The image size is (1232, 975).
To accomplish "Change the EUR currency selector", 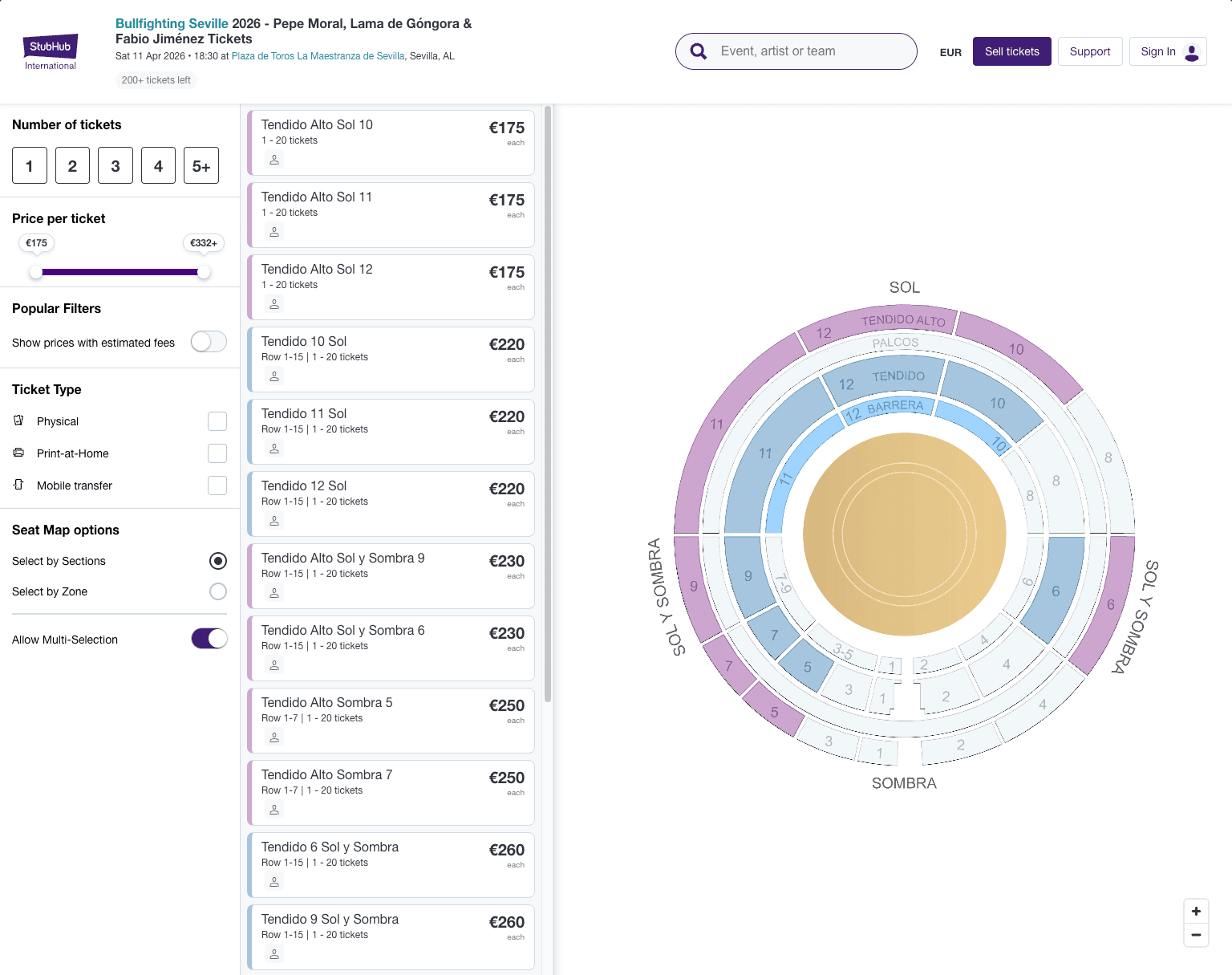I will (950, 52).
